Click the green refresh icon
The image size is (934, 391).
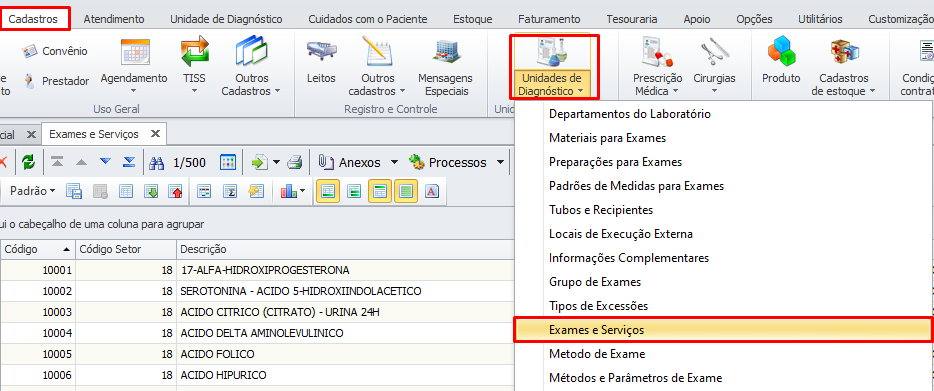pyautogui.click(x=29, y=162)
